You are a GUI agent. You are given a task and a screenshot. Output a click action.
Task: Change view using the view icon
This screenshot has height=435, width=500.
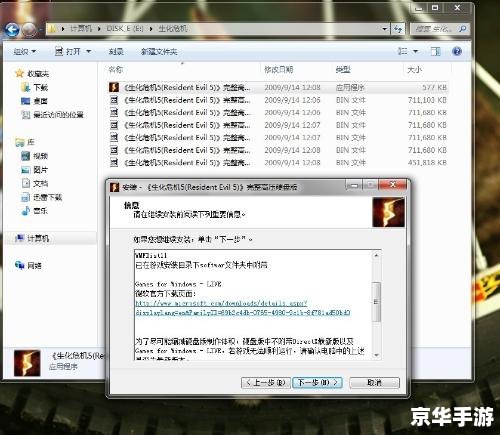[403, 51]
